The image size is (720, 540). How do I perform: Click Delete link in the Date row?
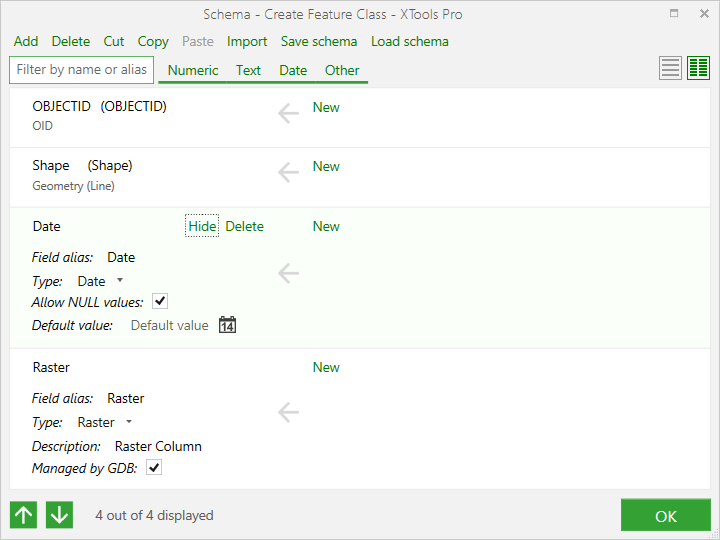click(x=244, y=226)
